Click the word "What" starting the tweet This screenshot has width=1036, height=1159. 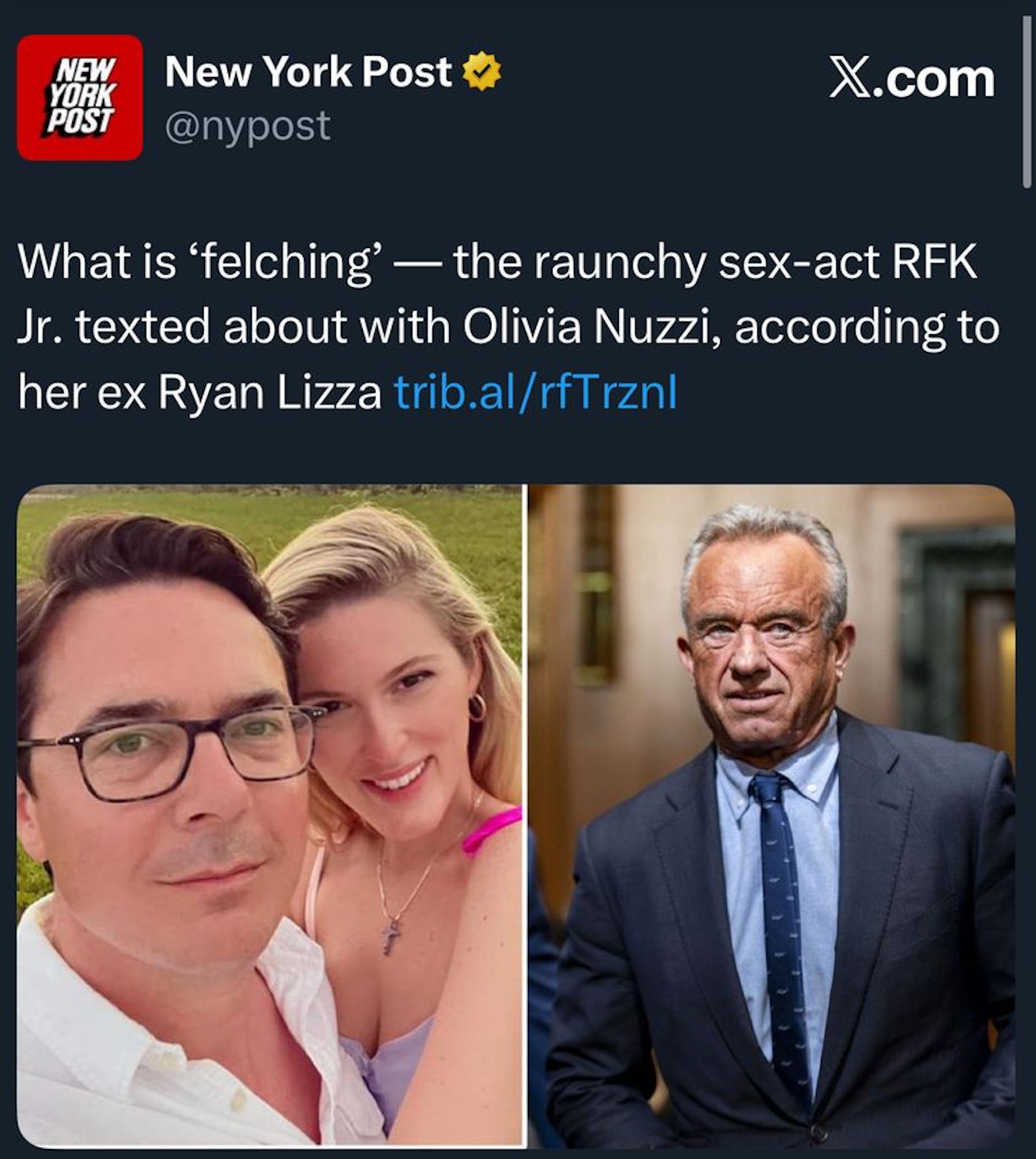coord(66,262)
